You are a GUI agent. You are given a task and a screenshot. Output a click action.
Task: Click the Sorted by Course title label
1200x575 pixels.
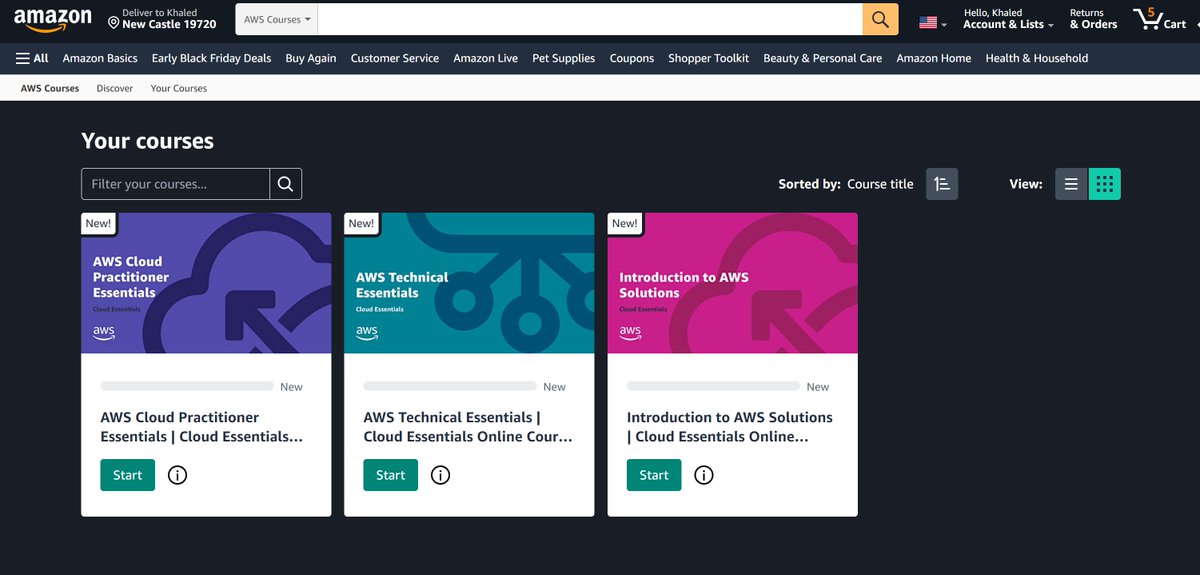[846, 184]
